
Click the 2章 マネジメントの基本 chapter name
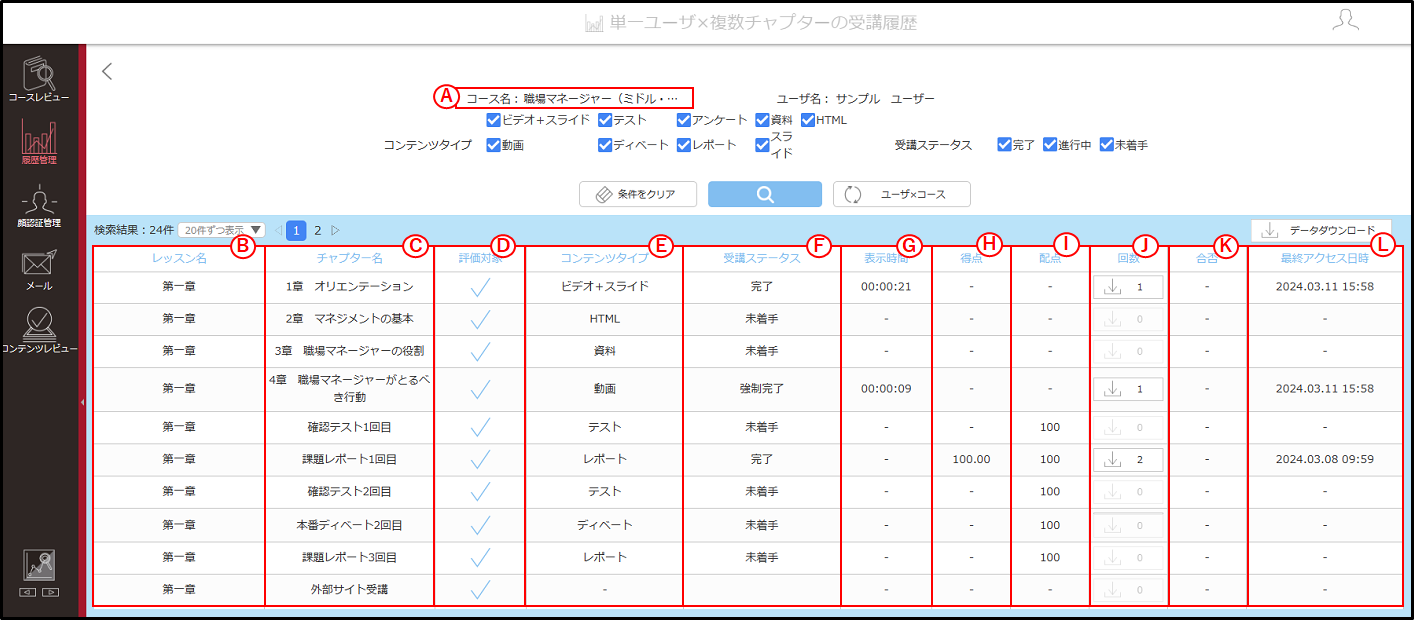349,319
